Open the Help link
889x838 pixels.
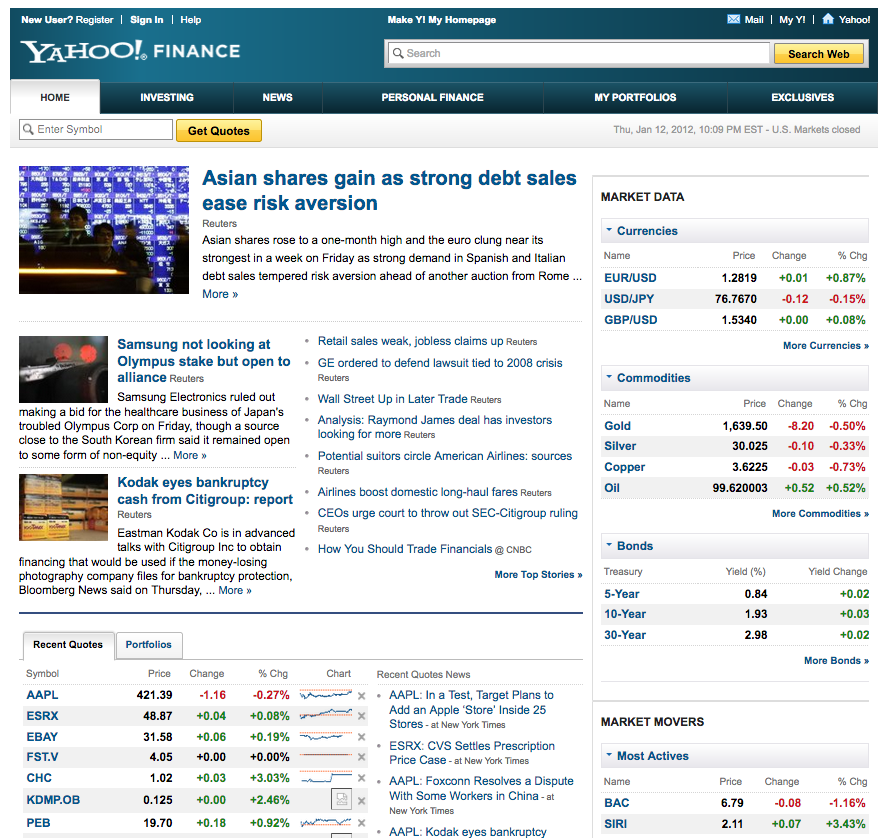190,20
